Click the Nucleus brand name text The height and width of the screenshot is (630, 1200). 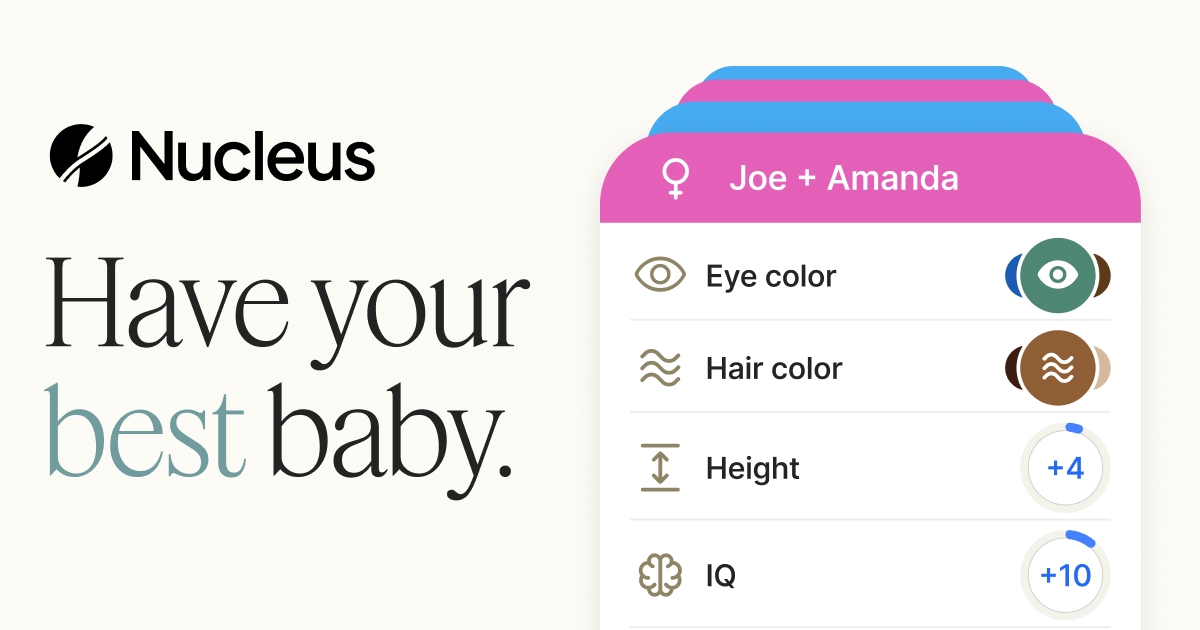(252, 156)
